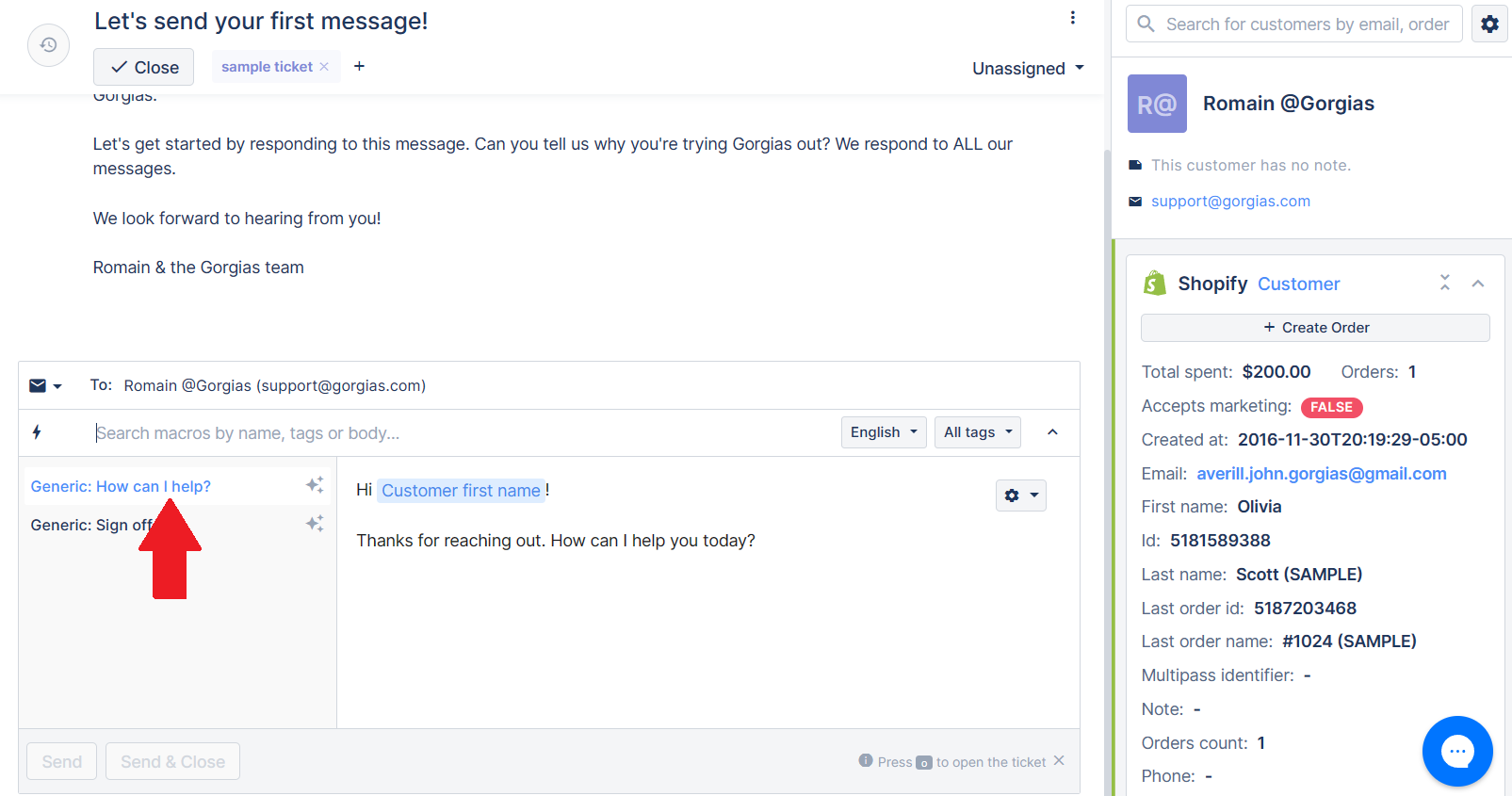The image size is (1512, 796).
Task: Open the email channel selector dropdown
Action: [45, 385]
